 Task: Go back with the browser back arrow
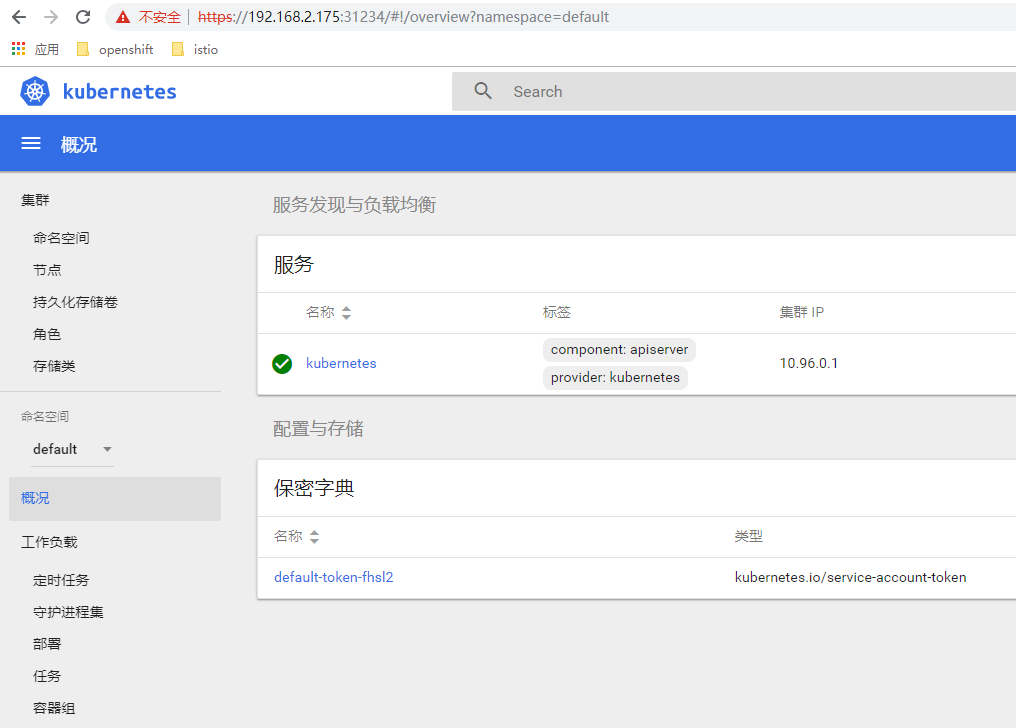(x=19, y=17)
